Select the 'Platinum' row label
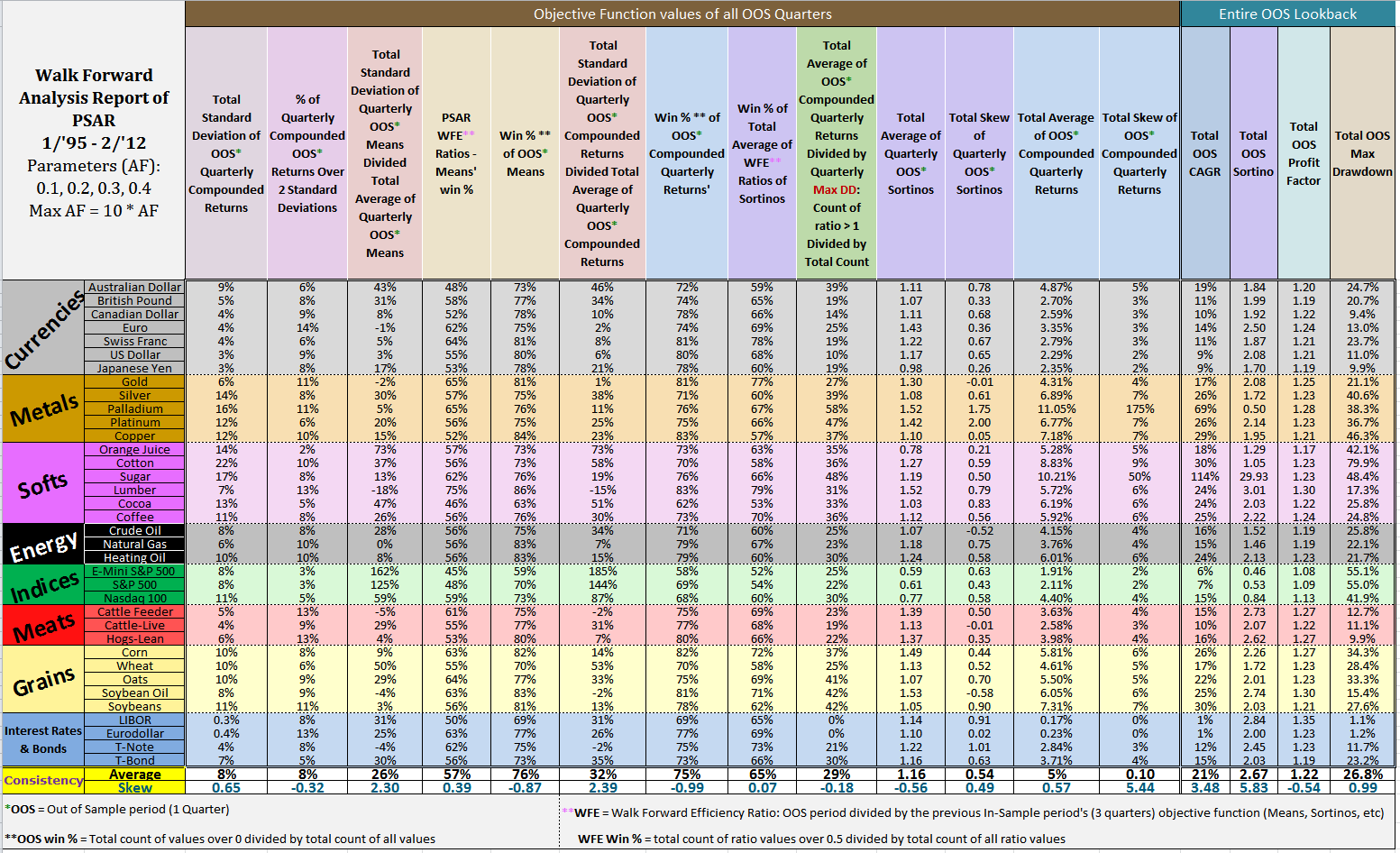Image resolution: width=1400 pixels, height=853 pixels. pyautogui.click(x=134, y=422)
